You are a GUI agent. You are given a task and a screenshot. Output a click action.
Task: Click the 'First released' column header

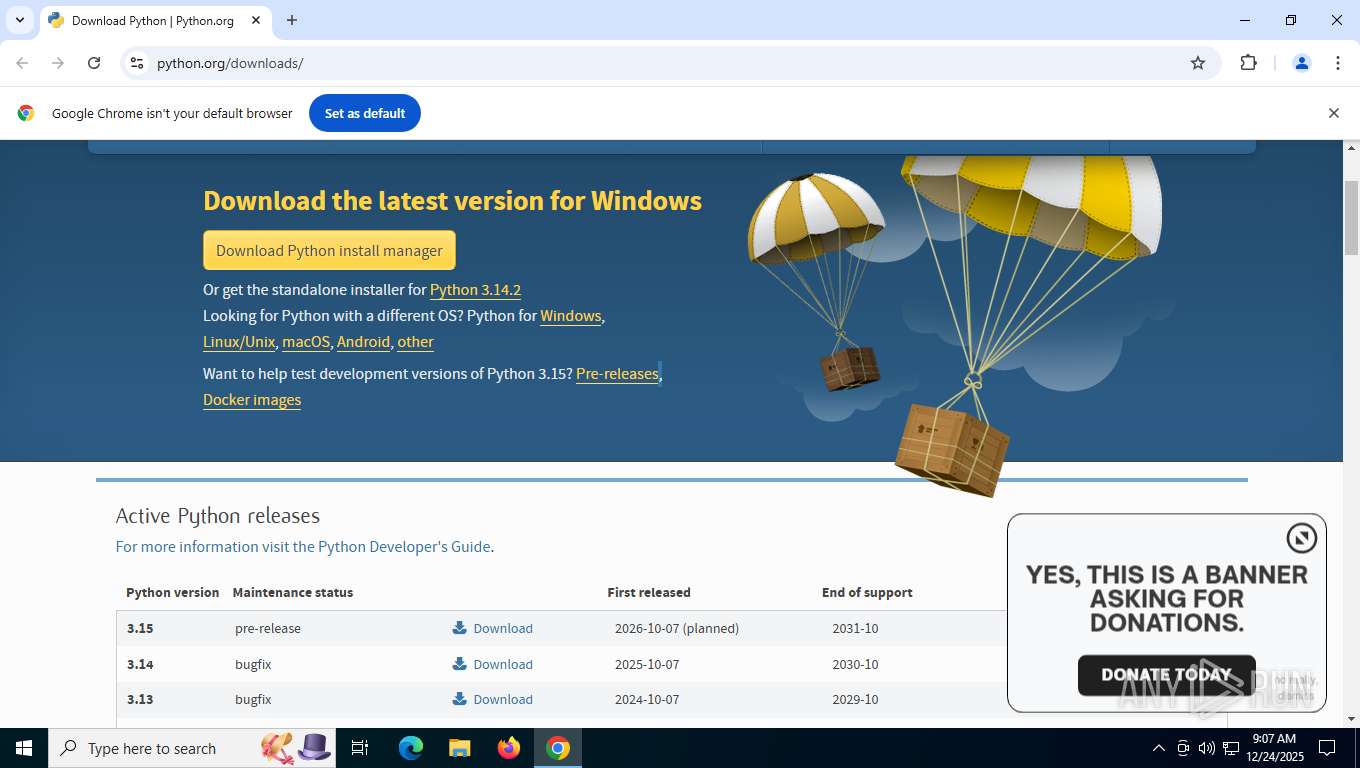pos(649,593)
